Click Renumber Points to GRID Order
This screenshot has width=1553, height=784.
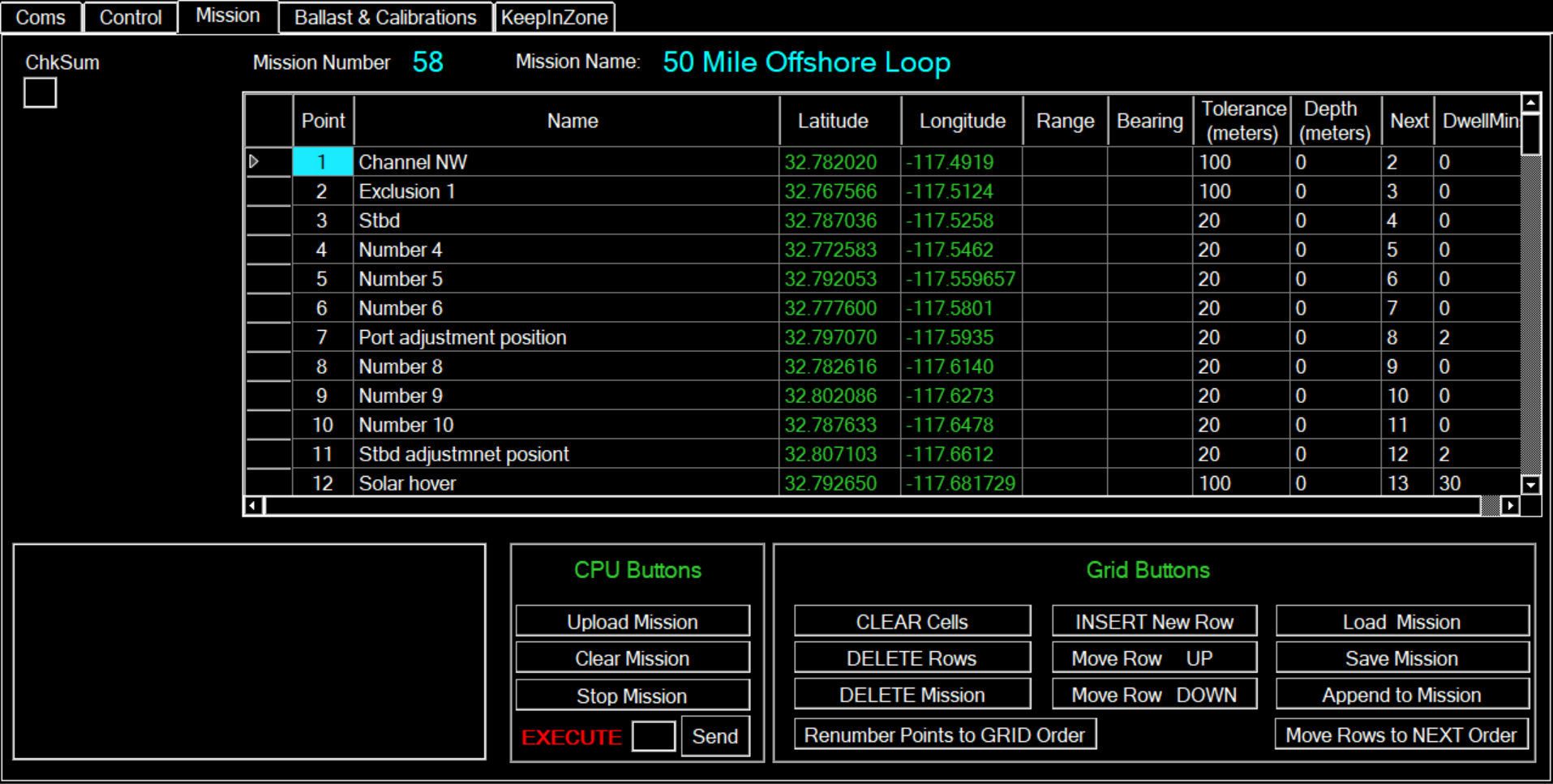click(x=944, y=735)
